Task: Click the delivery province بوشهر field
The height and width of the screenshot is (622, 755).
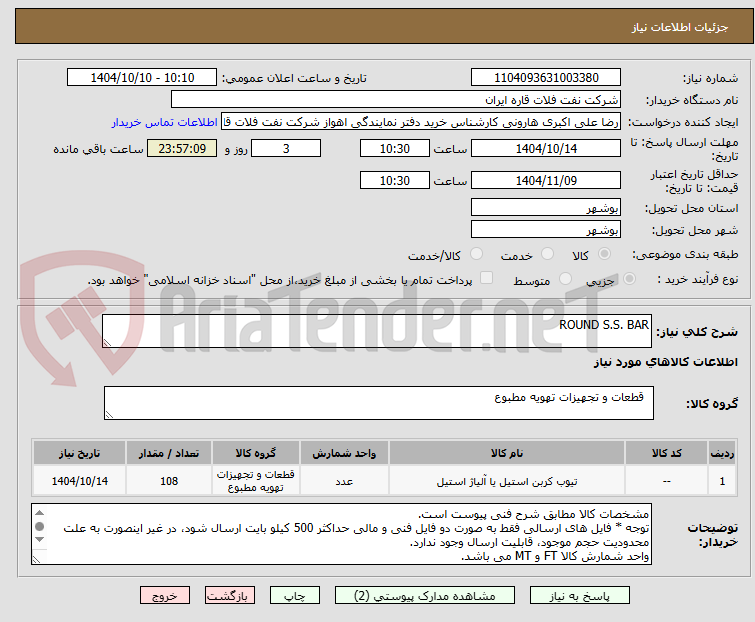Action: (x=546, y=207)
